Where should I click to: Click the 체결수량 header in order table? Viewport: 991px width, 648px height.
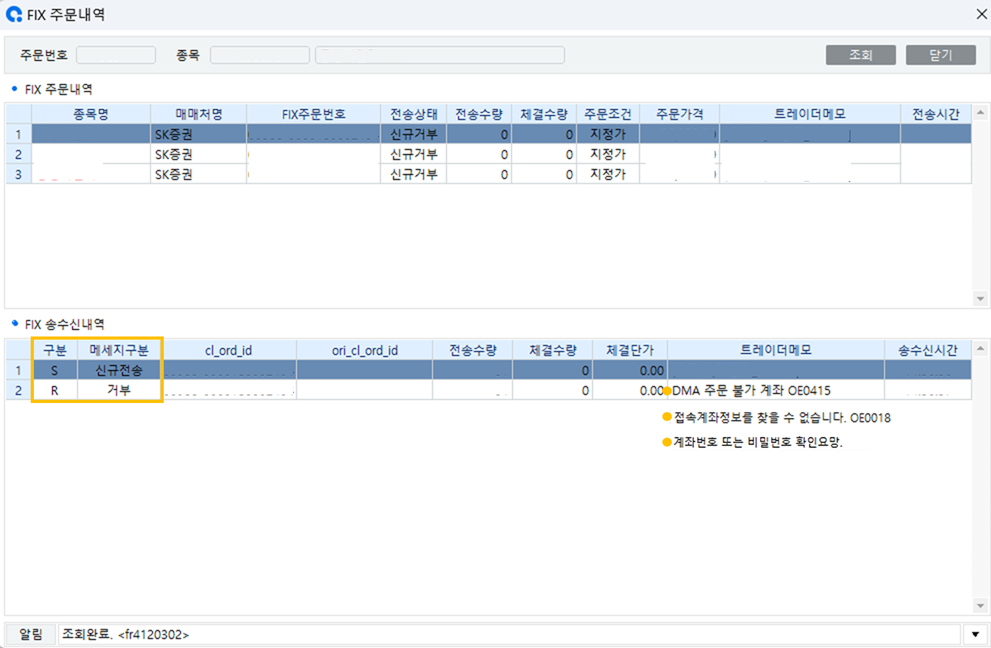544,114
